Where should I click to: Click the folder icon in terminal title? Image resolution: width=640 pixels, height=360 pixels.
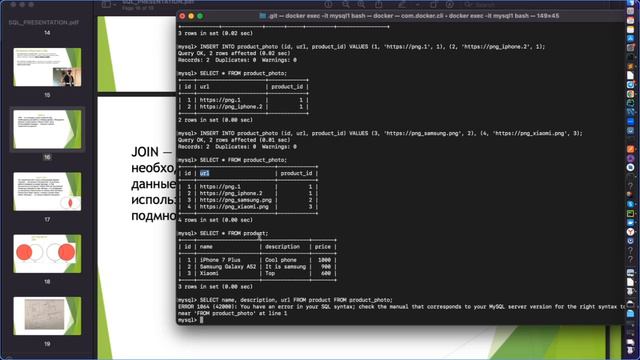coord(263,16)
